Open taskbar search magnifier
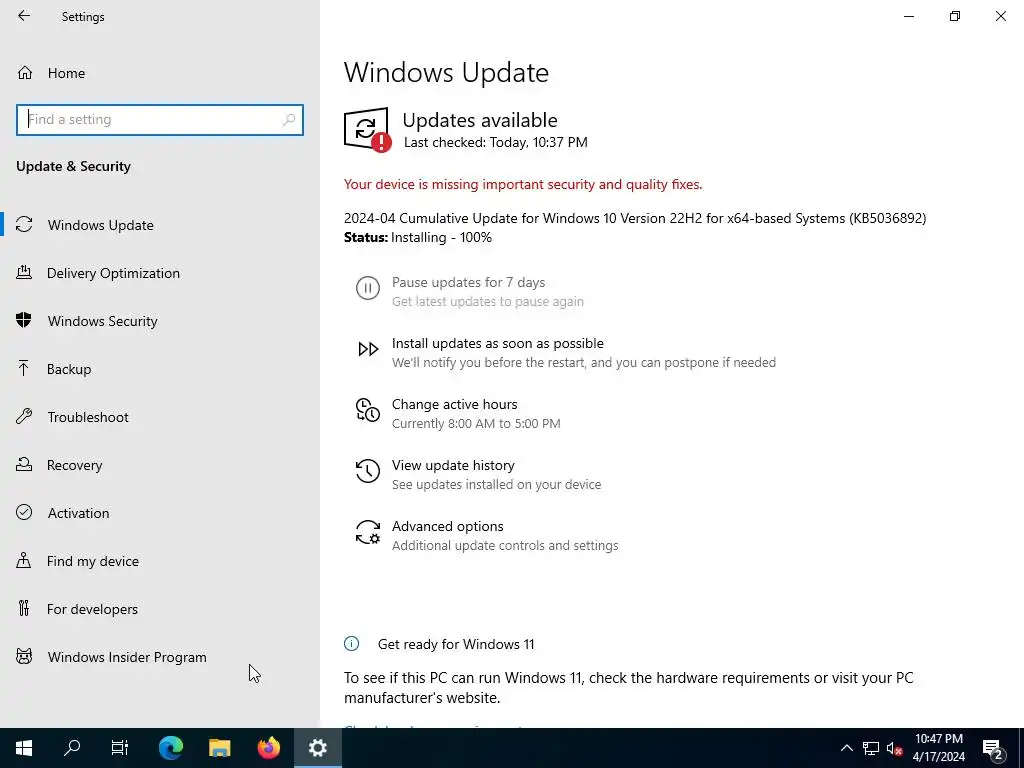This screenshot has height=768, width=1024. (72, 748)
